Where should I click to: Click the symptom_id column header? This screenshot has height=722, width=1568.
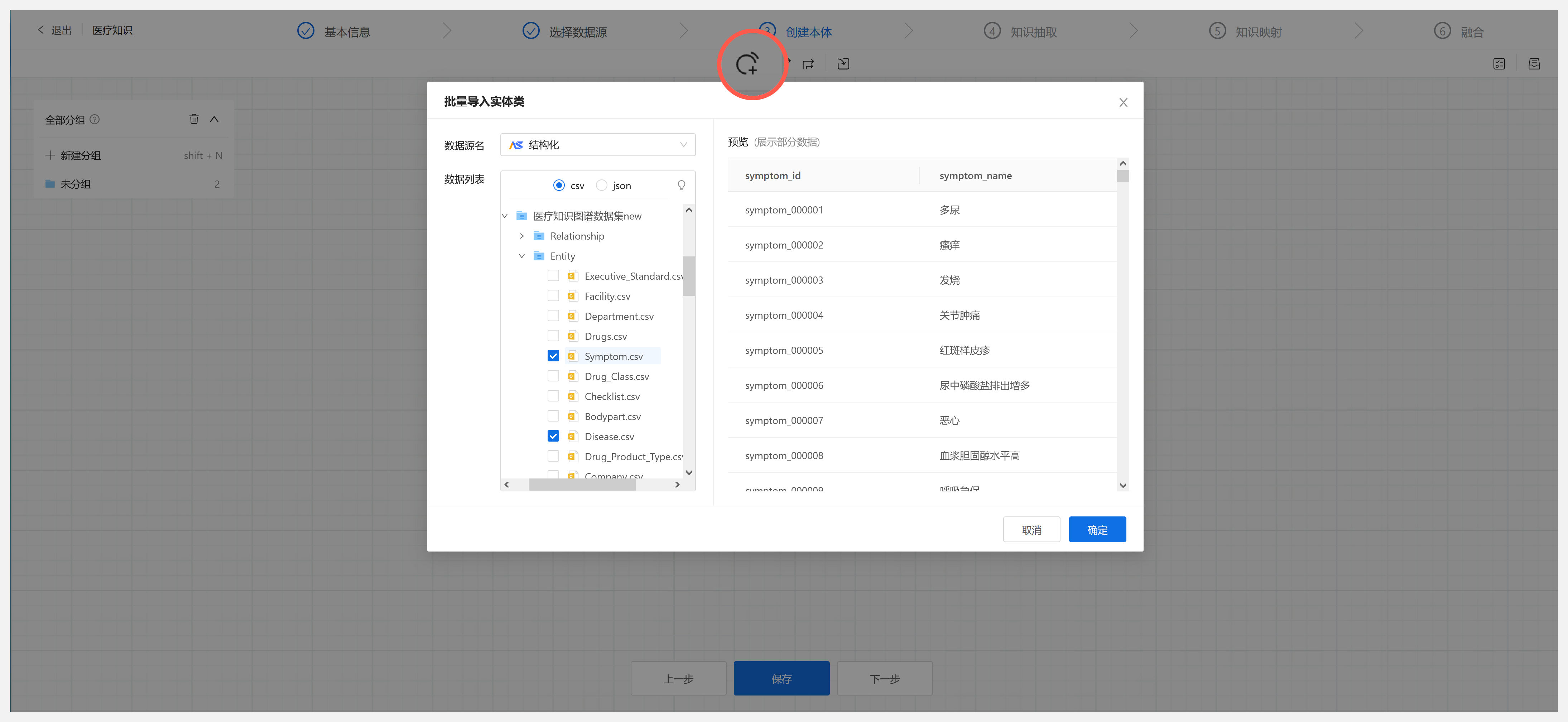773,175
